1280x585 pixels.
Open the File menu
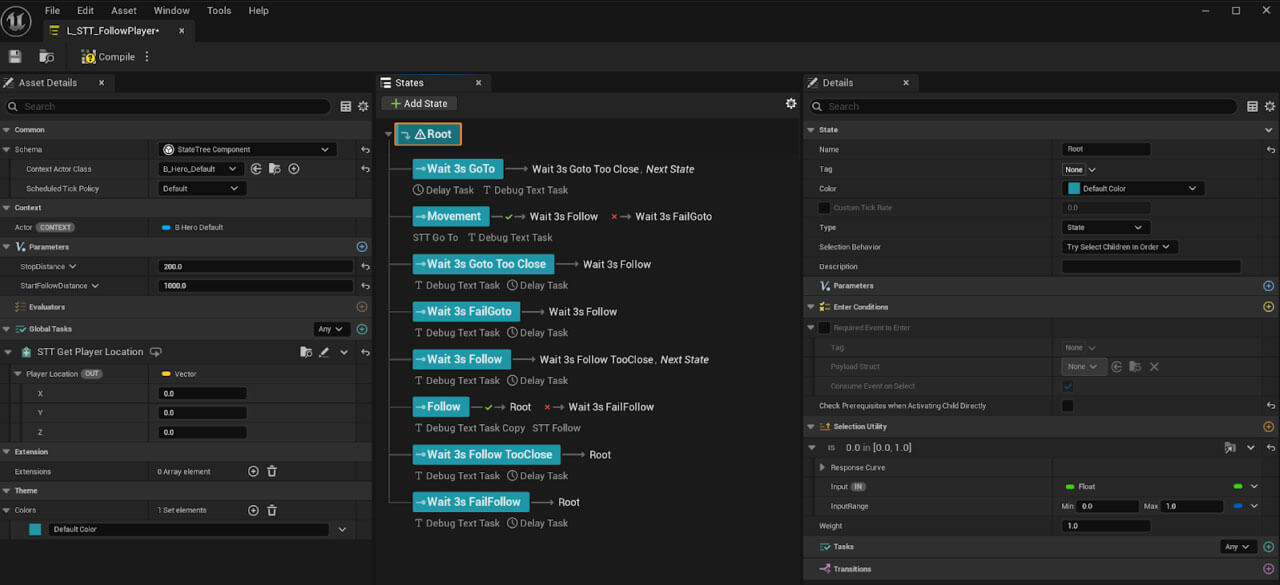pyautogui.click(x=52, y=10)
